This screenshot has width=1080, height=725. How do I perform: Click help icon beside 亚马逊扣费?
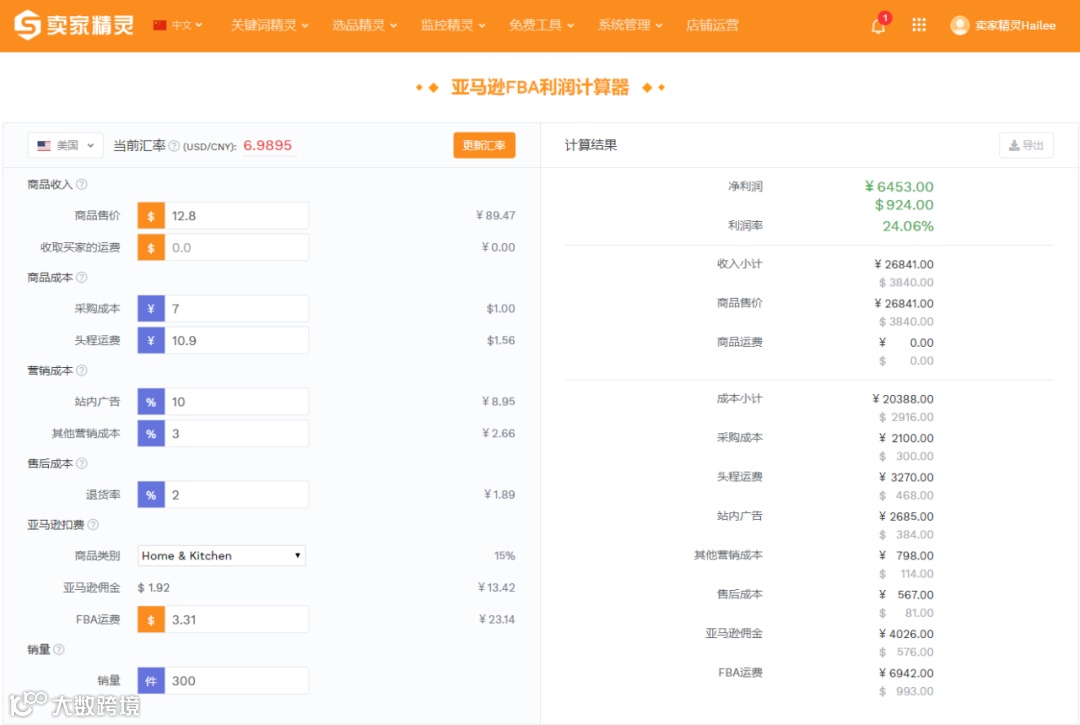(x=93, y=525)
